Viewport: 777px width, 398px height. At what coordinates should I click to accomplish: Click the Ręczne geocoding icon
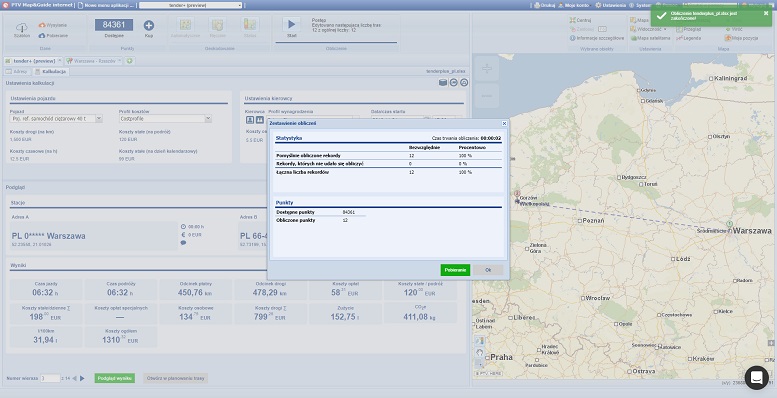click(217, 24)
